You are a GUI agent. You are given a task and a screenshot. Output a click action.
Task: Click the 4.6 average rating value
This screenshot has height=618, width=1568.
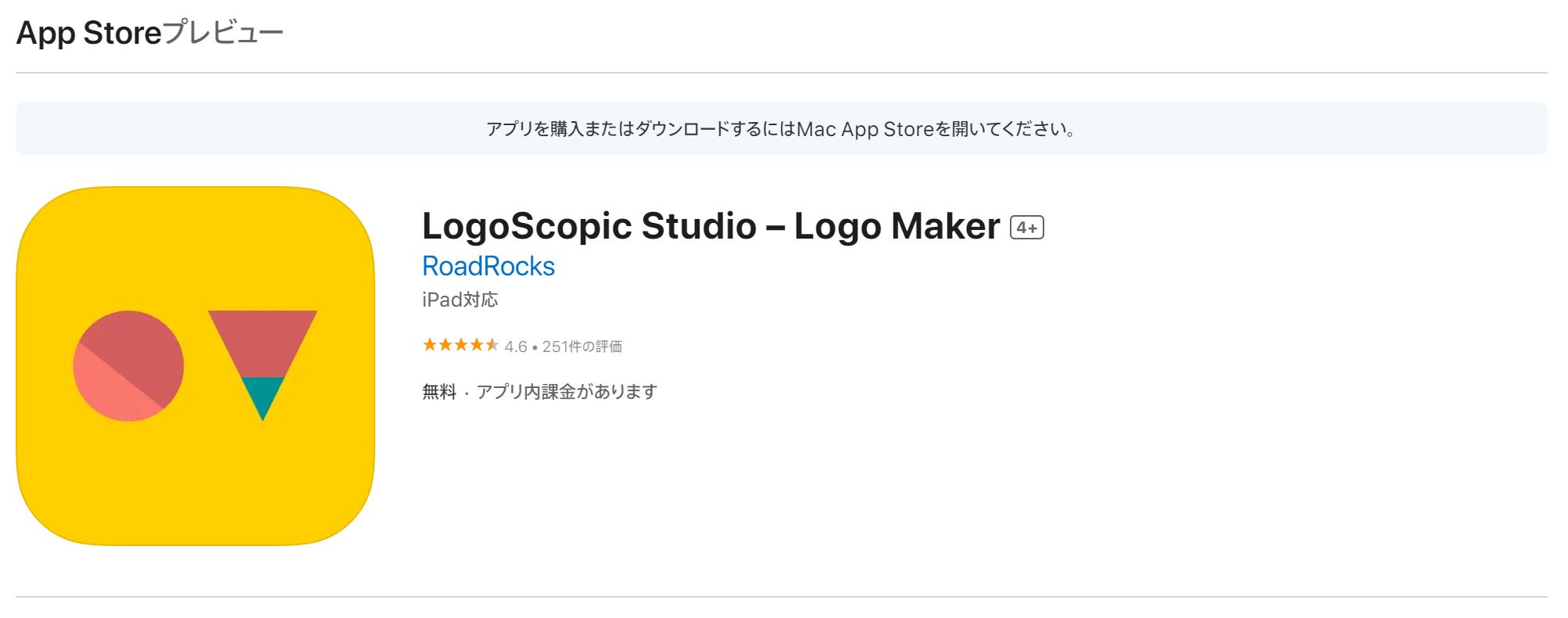point(517,346)
